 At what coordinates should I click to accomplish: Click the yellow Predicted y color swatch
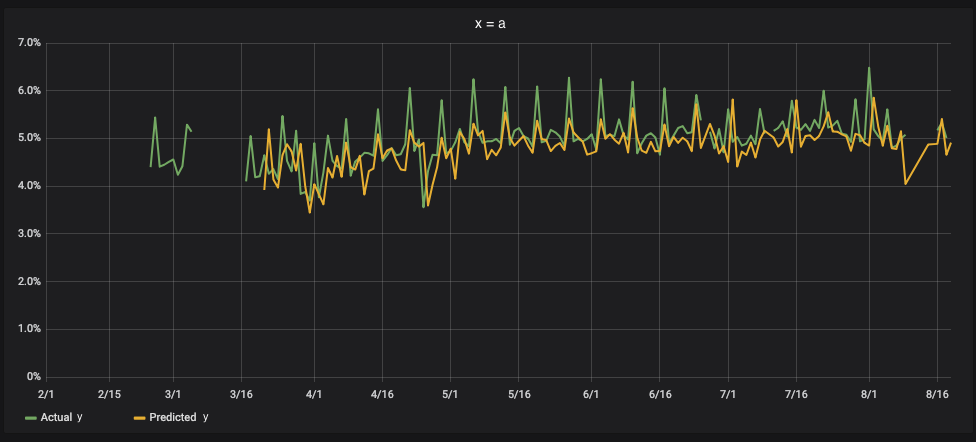(140, 418)
